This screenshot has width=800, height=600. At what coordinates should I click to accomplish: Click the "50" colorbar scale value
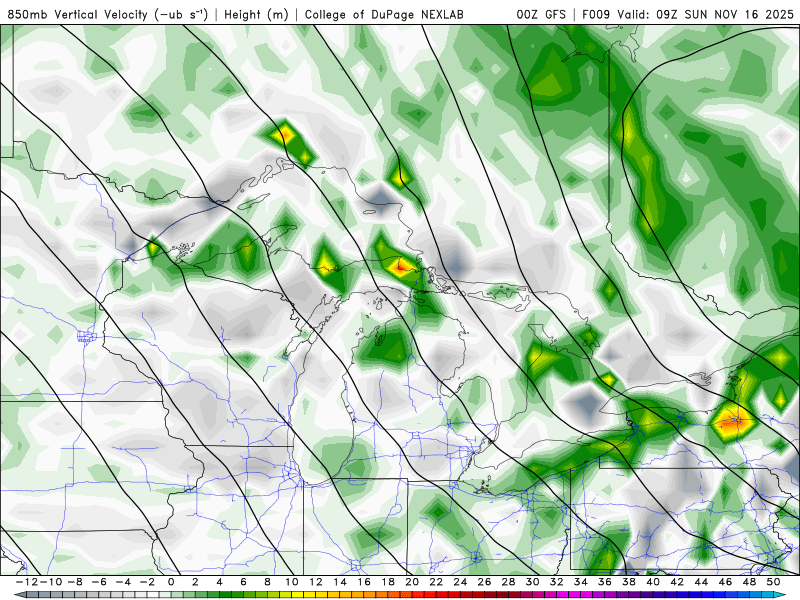[x=773, y=582]
